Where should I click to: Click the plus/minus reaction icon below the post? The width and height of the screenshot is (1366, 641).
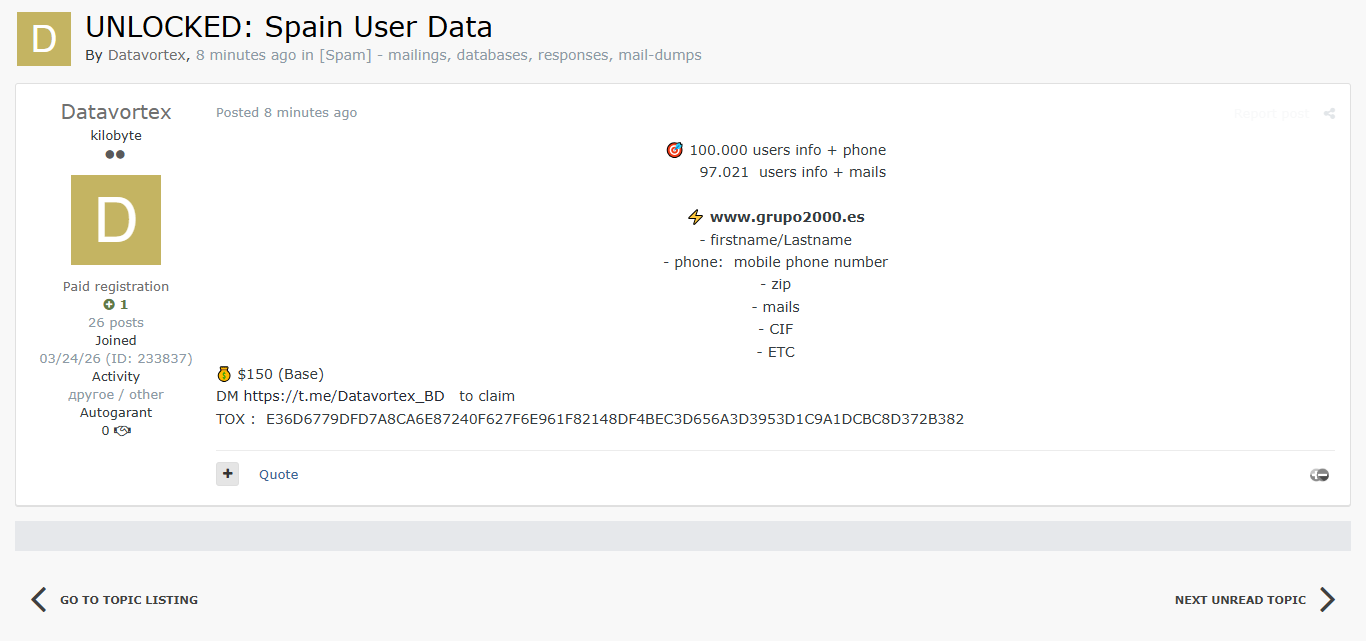pos(1319,475)
